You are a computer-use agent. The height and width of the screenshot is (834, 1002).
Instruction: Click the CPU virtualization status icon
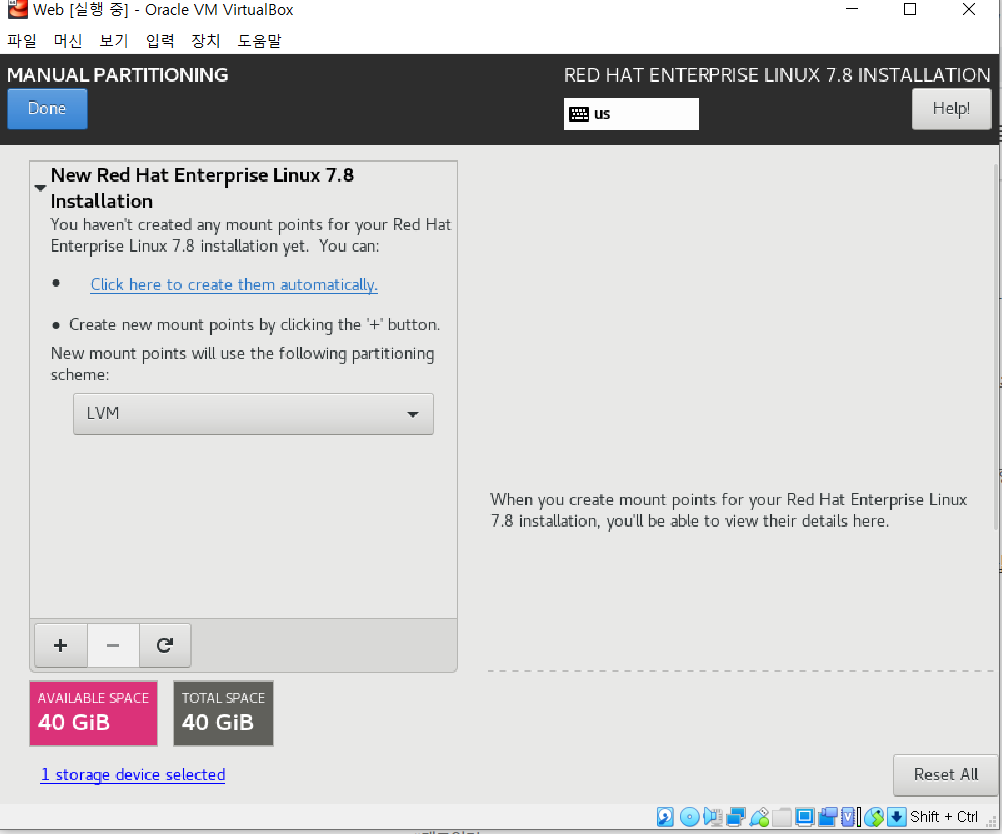[x=848, y=817]
